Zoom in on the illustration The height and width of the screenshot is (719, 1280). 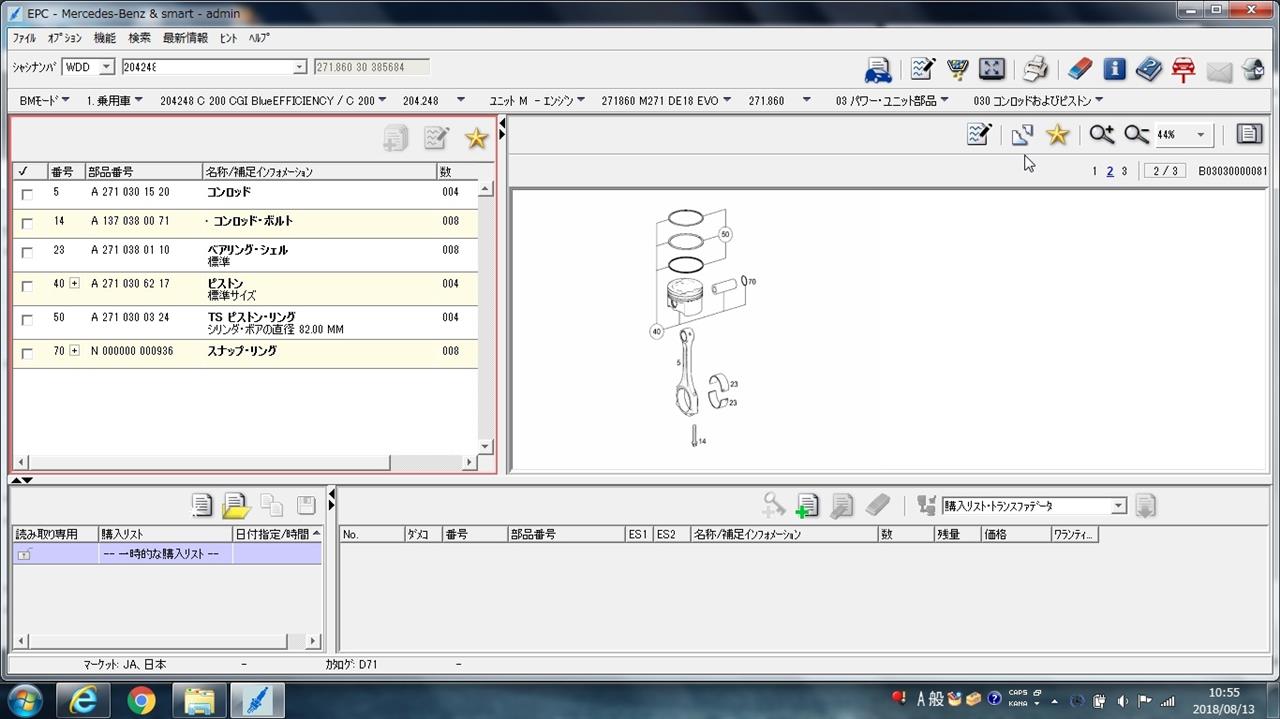point(1102,134)
